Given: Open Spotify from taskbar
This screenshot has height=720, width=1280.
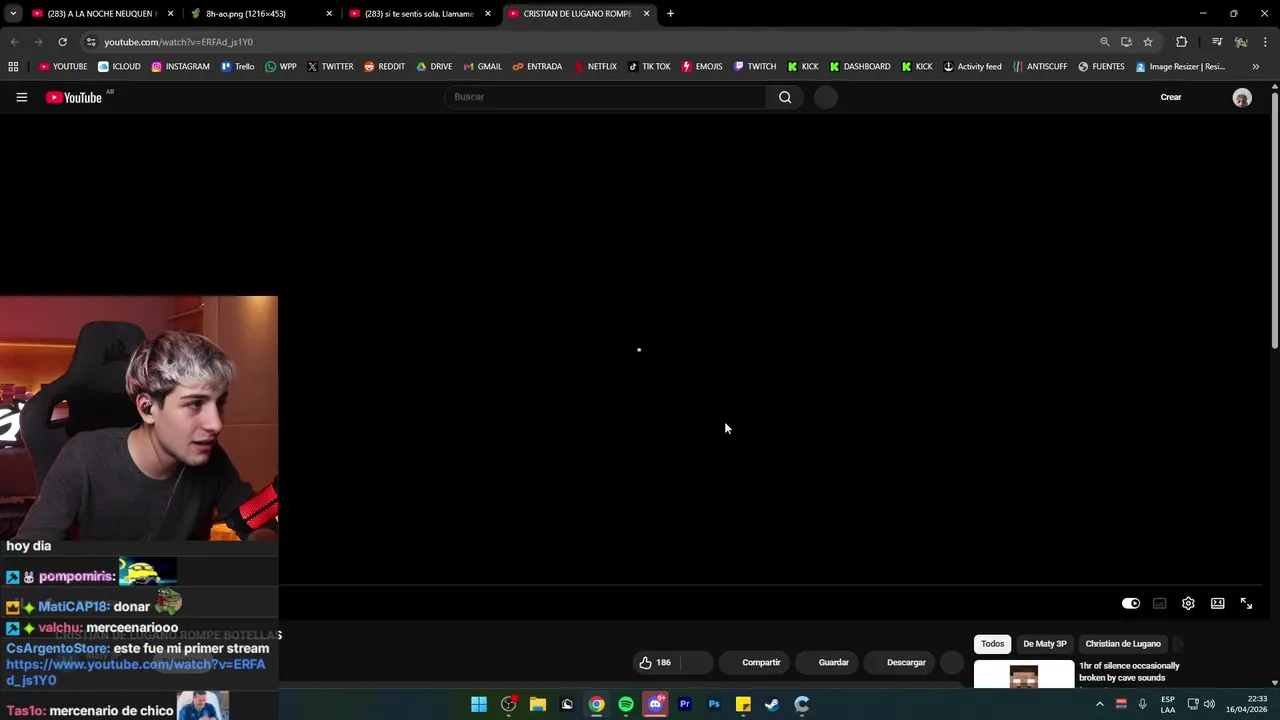Looking at the screenshot, I should [x=626, y=705].
